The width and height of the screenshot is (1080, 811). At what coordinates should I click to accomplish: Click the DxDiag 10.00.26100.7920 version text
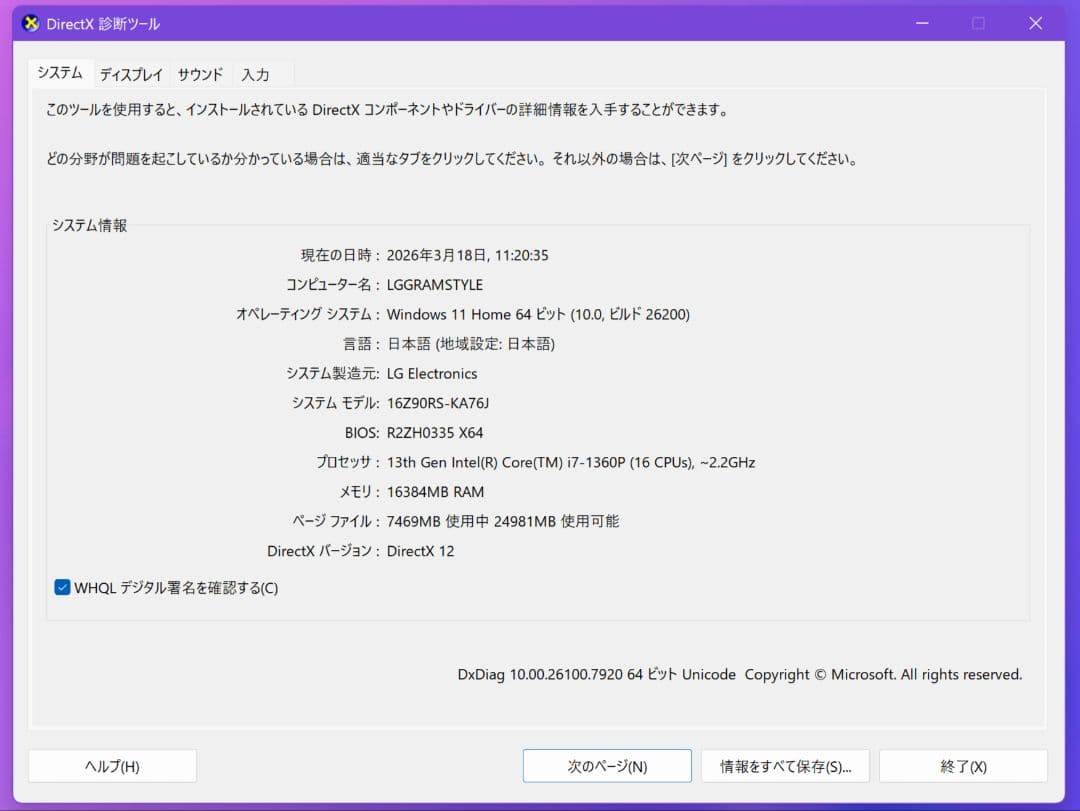740,675
